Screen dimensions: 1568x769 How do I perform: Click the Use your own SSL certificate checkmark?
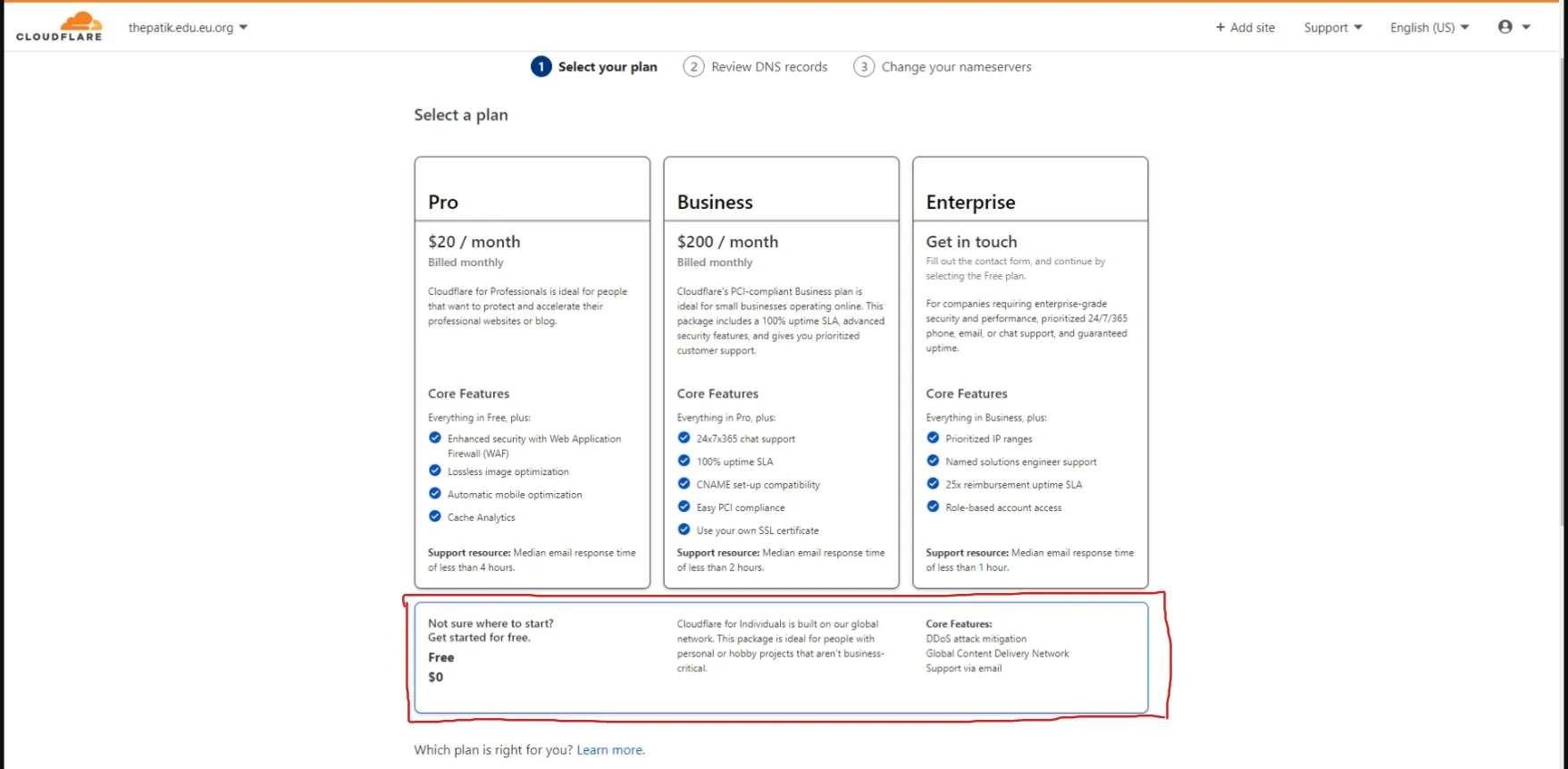(683, 529)
